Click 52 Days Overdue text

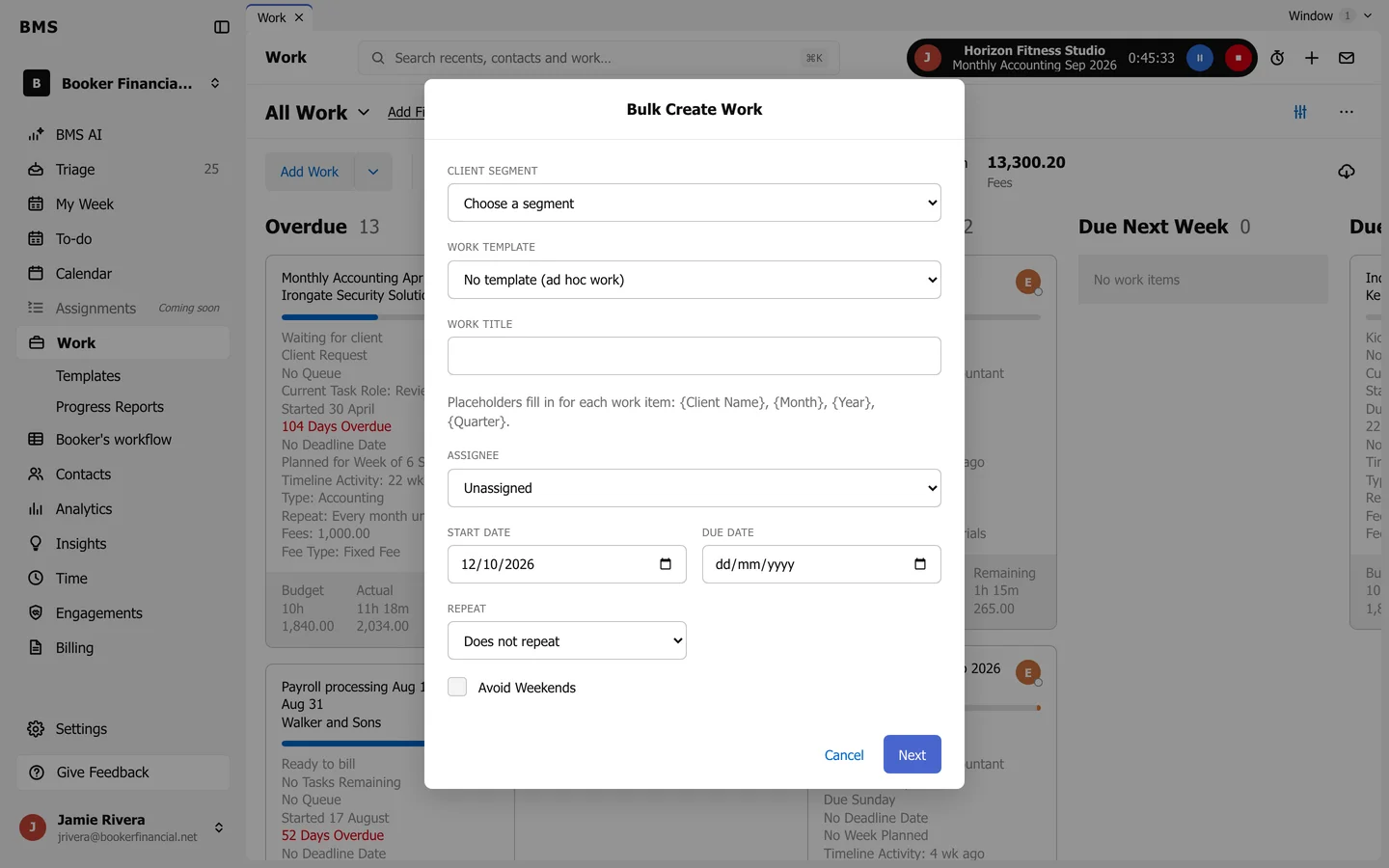(333, 835)
